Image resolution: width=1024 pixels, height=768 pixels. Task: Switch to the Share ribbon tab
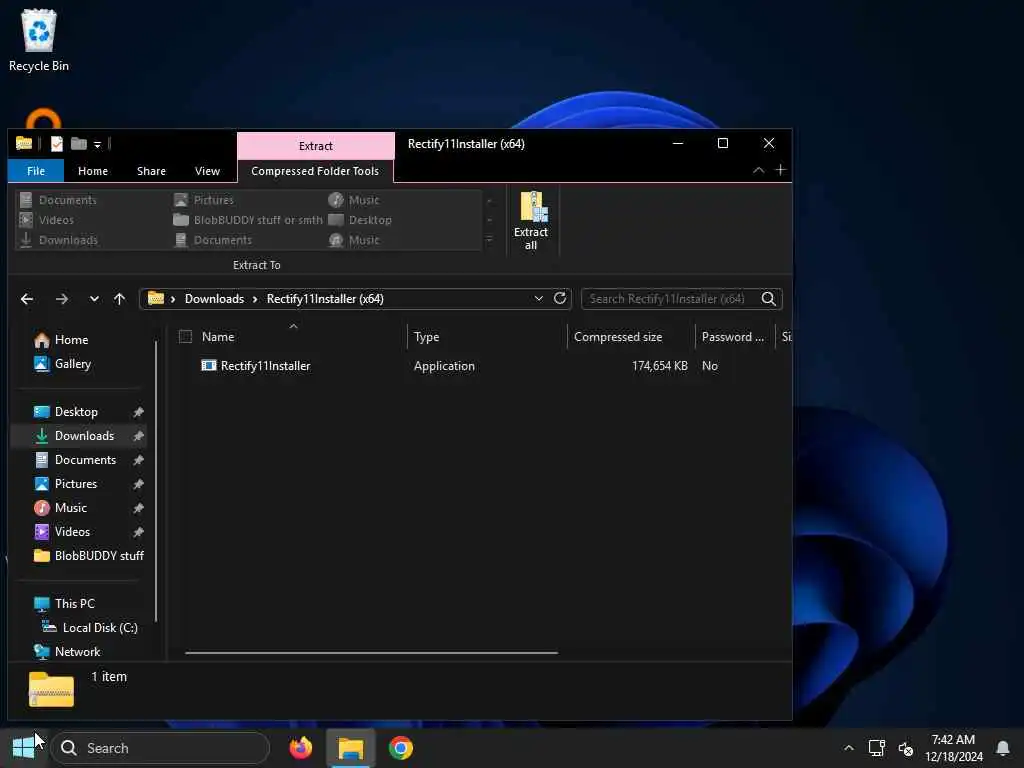[x=152, y=171]
